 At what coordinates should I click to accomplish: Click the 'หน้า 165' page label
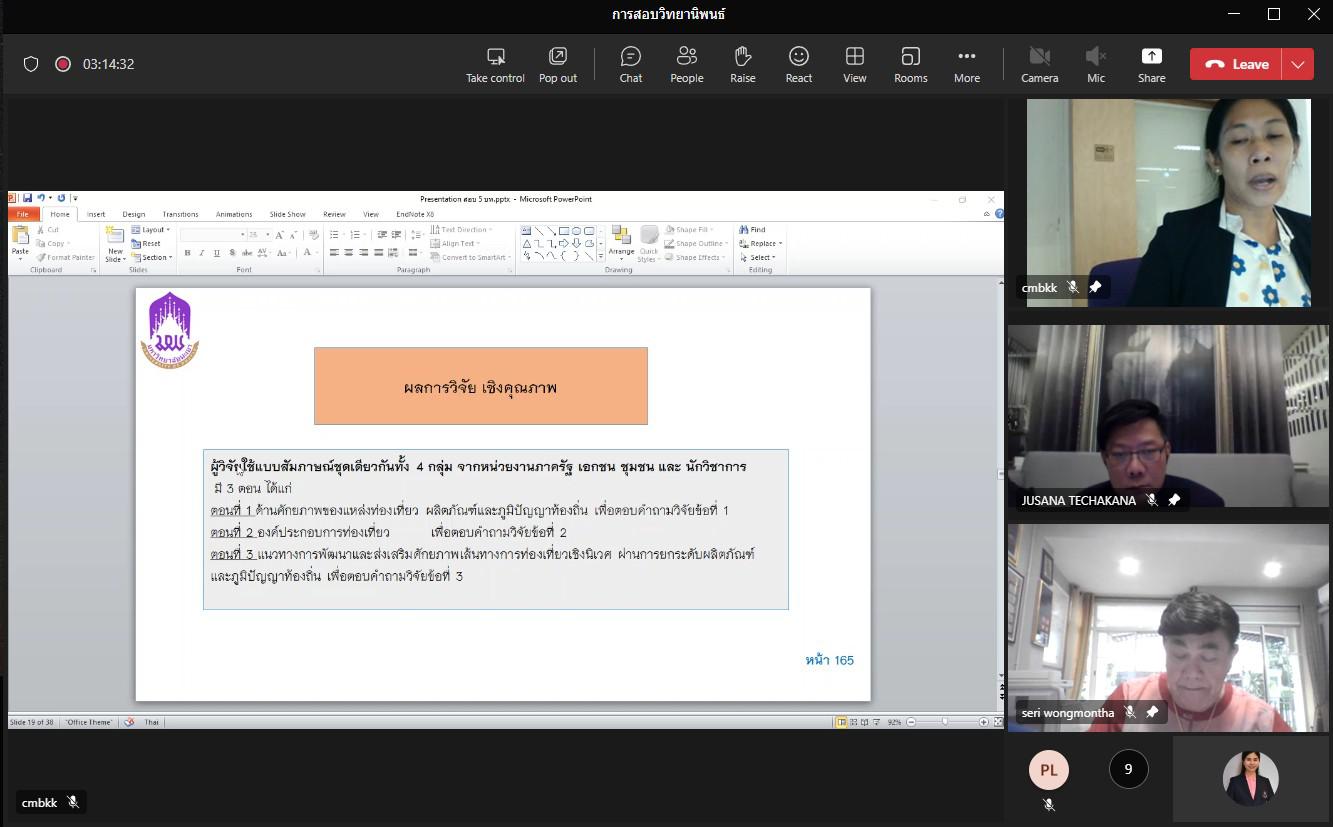click(829, 660)
